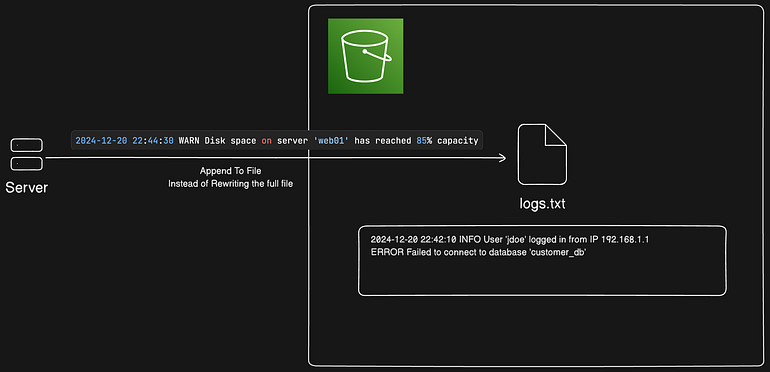
Task: Click the 85% capacity text
Action: [x=447, y=141]
